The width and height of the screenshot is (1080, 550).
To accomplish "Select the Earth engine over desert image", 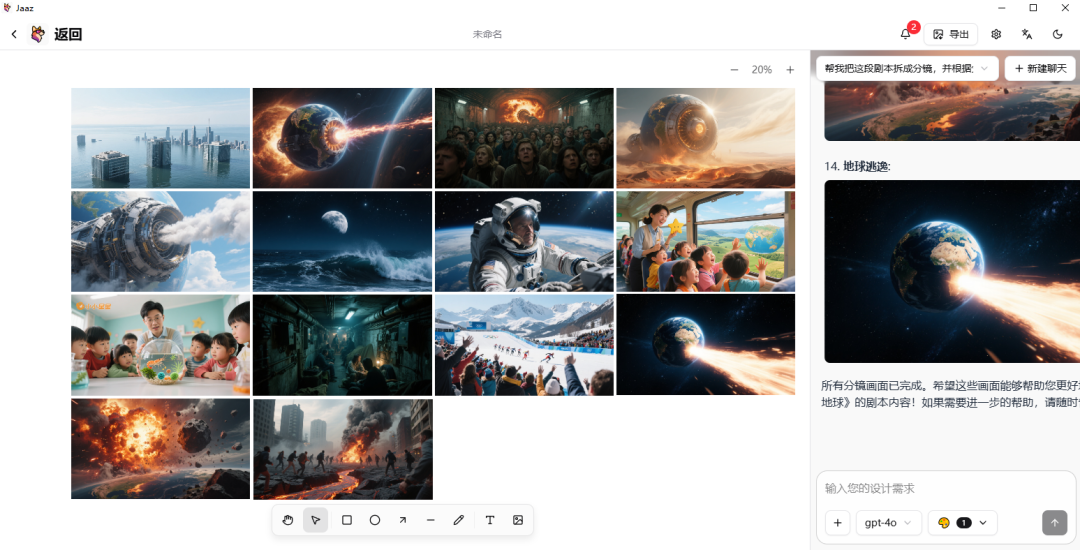I will pyautogui.click(x=706, y=138).
